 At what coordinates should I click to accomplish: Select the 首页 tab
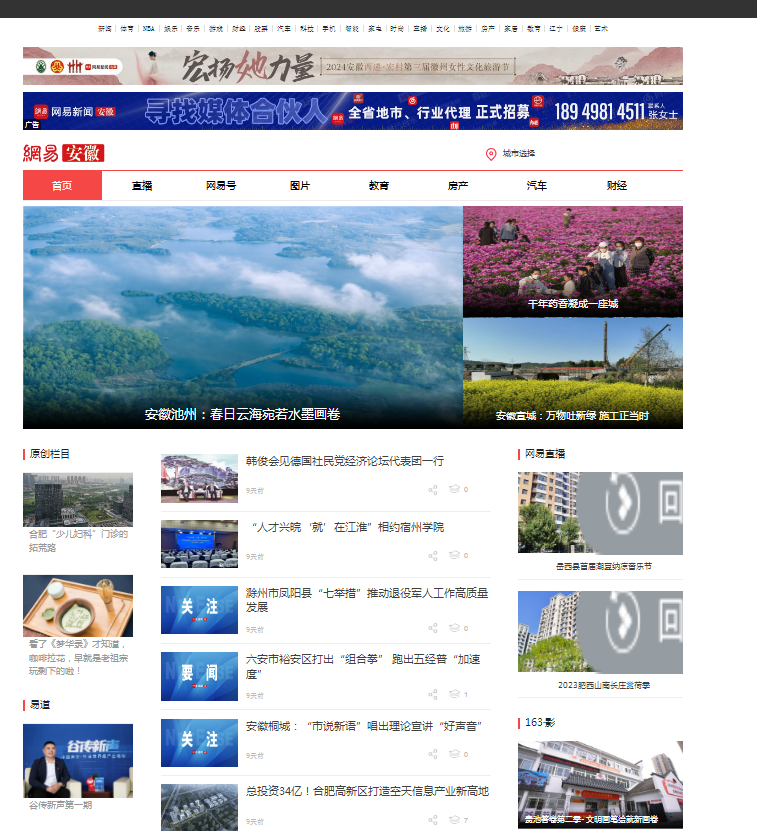[62, 185]
